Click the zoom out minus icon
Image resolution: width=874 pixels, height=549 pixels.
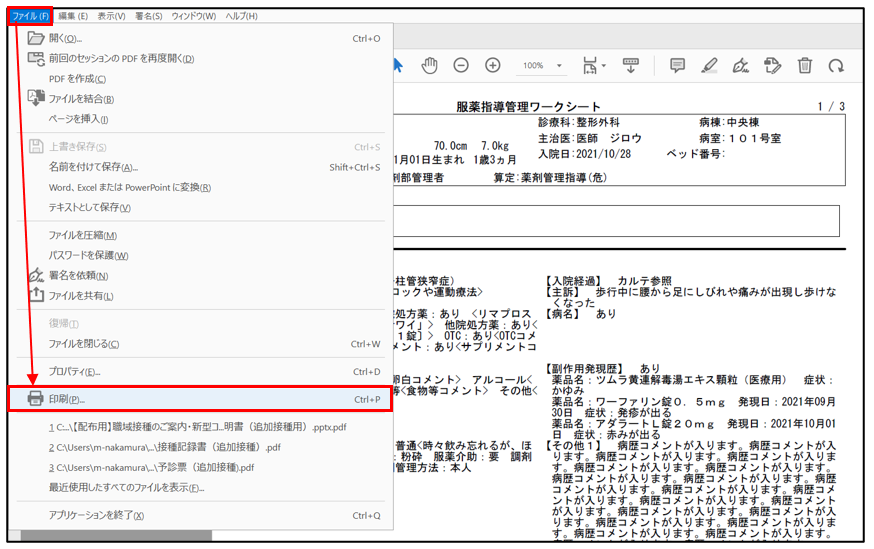[461, 65]
